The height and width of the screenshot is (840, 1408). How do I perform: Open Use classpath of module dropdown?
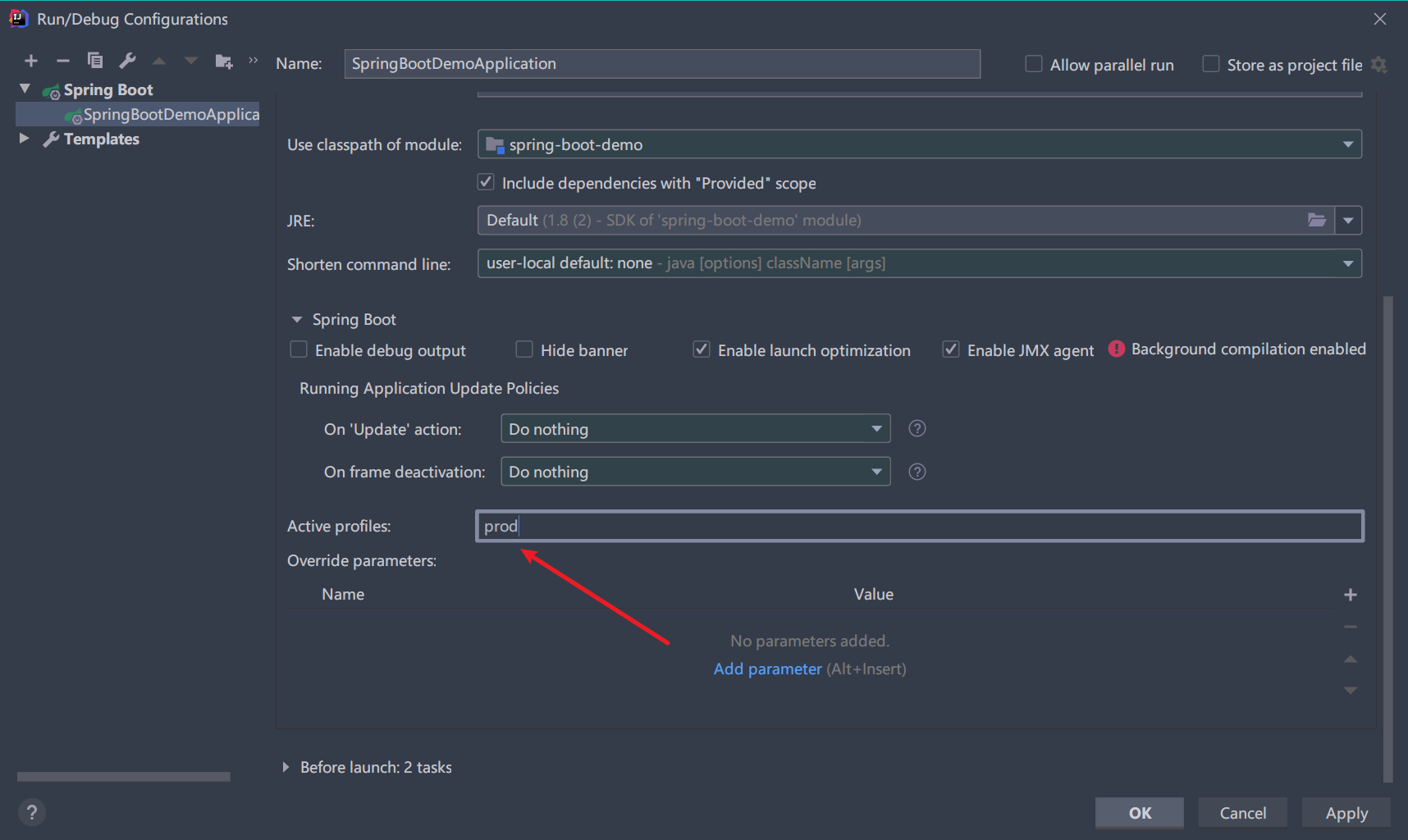(x=920, y=144)
